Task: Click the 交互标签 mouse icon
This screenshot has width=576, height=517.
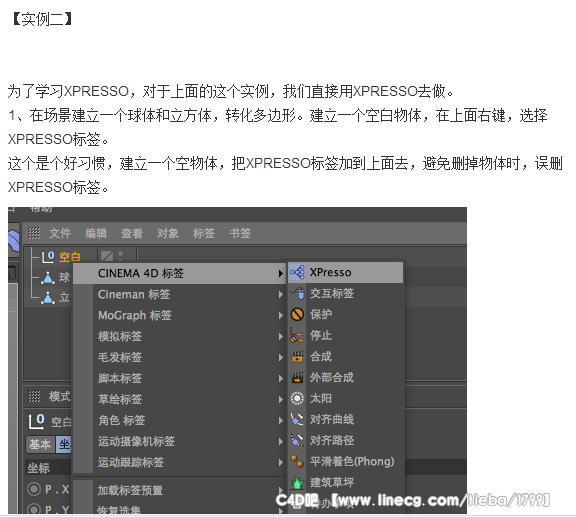Action: 298,293
